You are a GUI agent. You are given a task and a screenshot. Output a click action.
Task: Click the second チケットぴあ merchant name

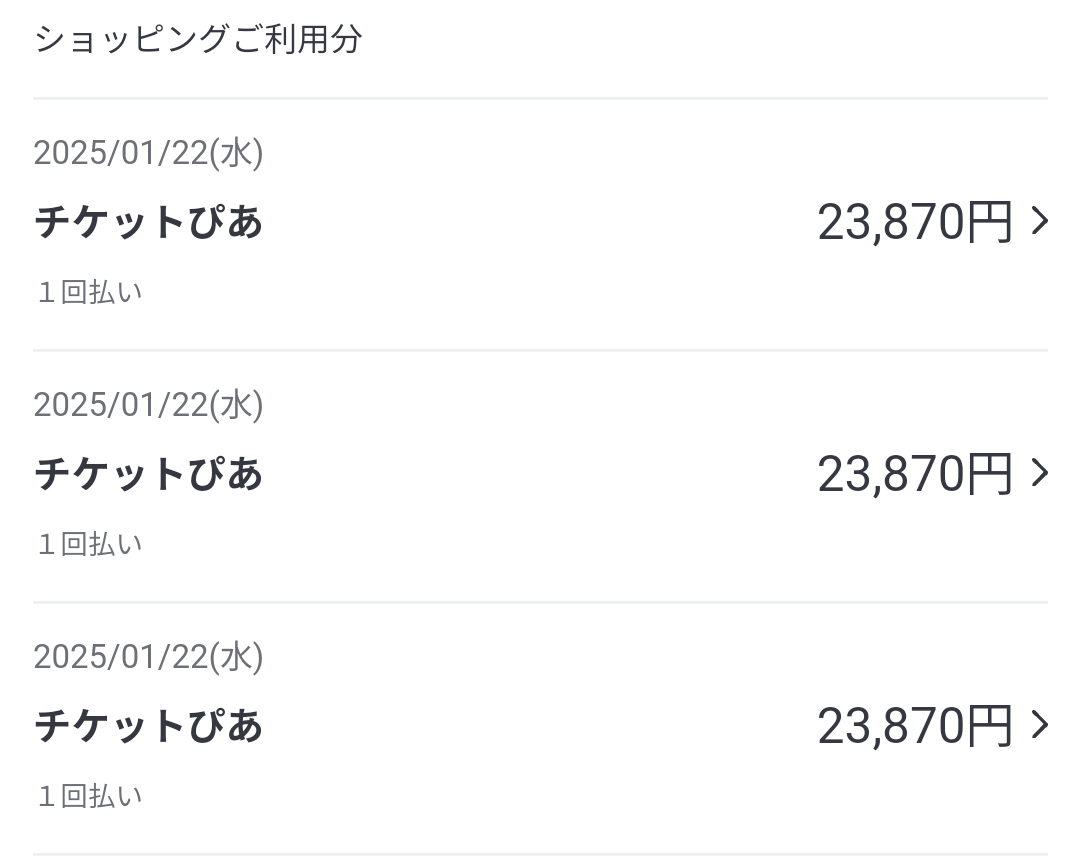[x=149, y=474]
